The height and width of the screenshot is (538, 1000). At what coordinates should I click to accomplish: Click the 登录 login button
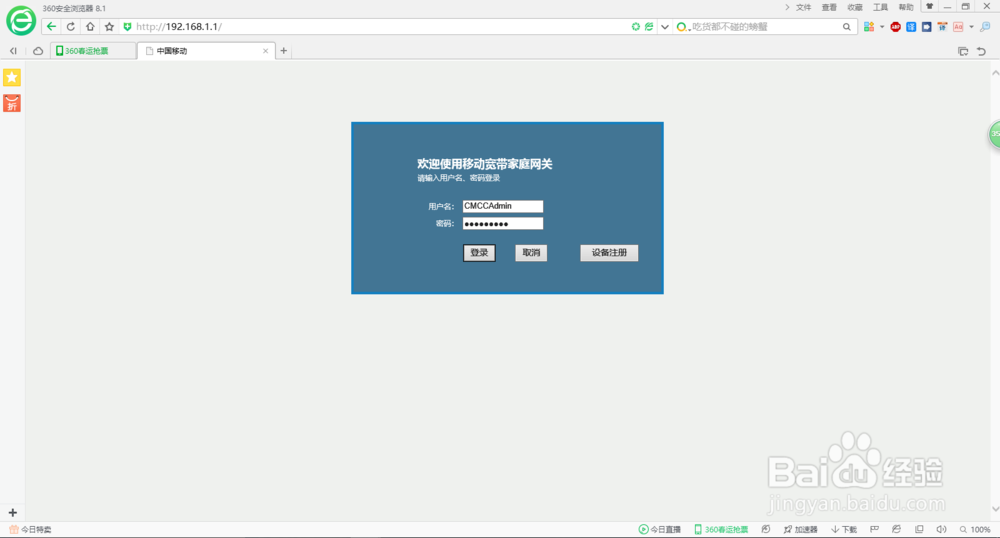tap(479, 252)
